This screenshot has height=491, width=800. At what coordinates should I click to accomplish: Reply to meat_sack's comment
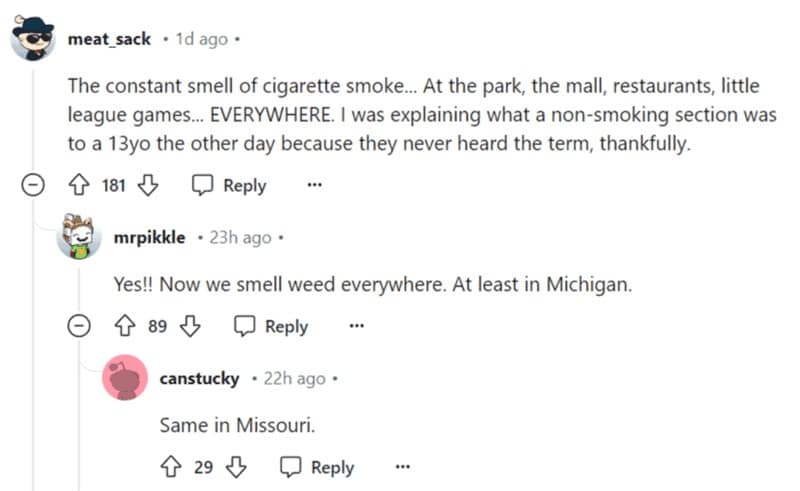click(229, 185)
